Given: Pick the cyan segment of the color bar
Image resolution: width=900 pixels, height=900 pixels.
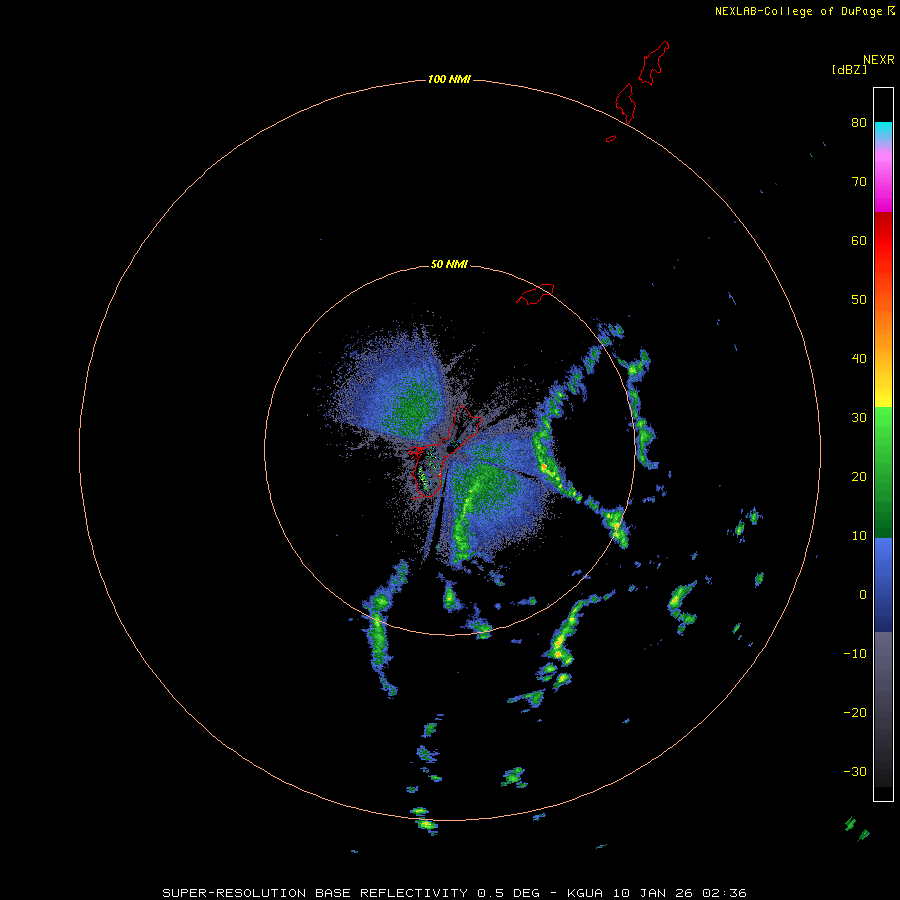Looking at the screenshot, I should [x=883, y=130].
